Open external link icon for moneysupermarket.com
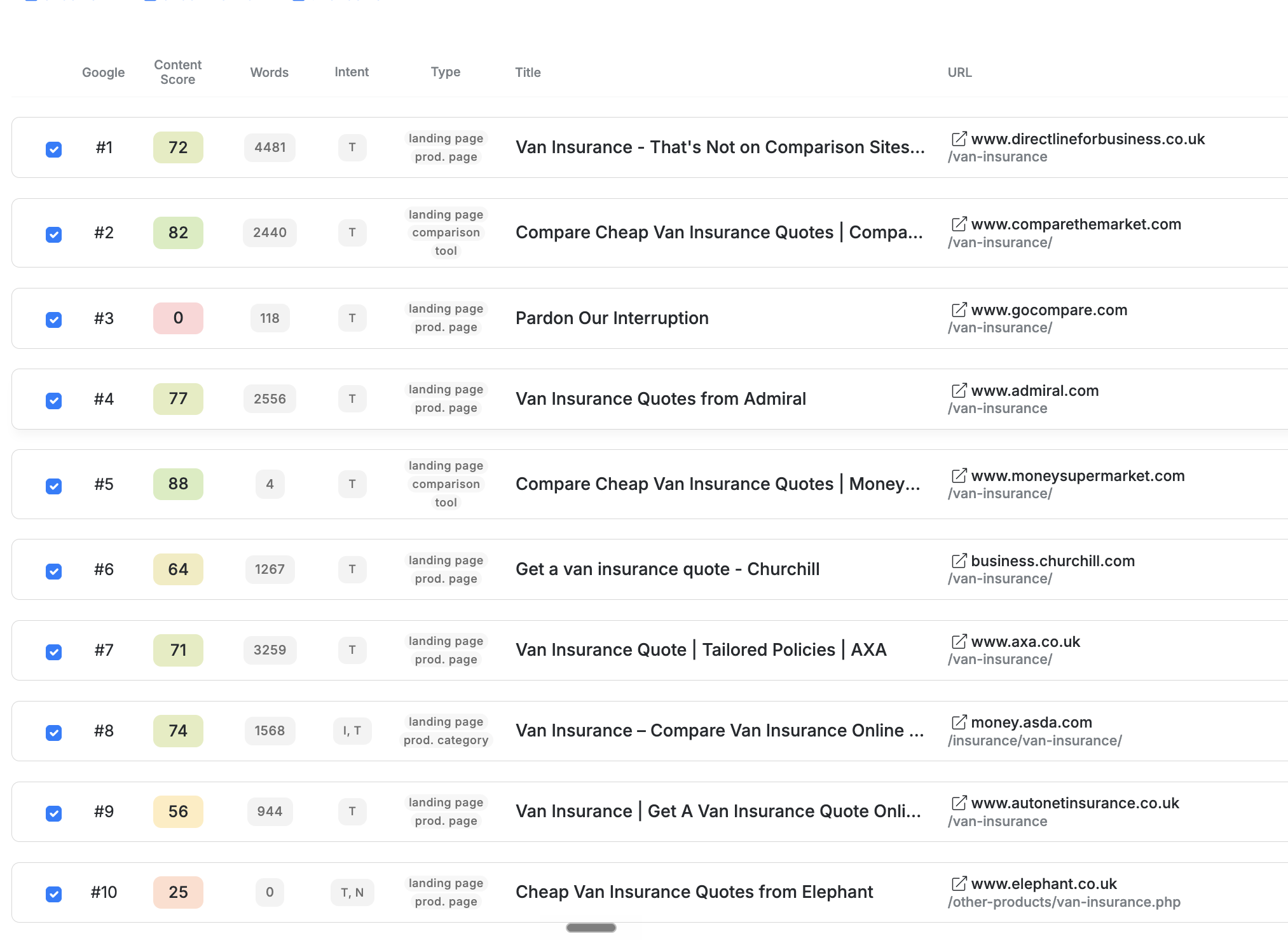 [x=959, y=475]
